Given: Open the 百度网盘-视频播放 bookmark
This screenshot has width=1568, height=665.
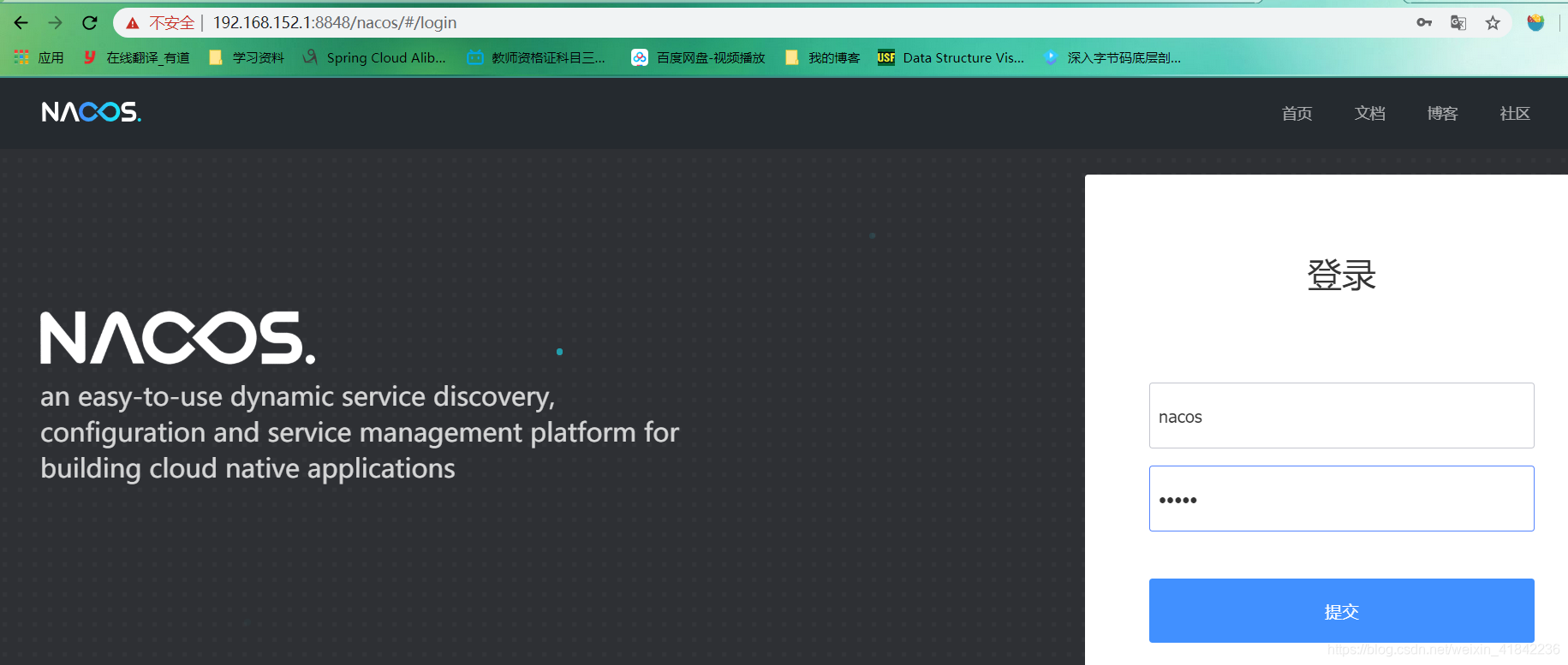Looking at the screenshot, I should pyautogui.click(x=699, y=57).
